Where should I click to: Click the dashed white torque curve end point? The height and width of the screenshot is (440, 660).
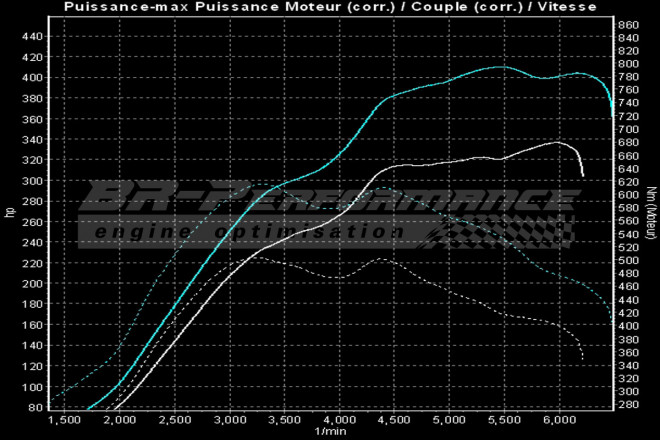[583, 360]
